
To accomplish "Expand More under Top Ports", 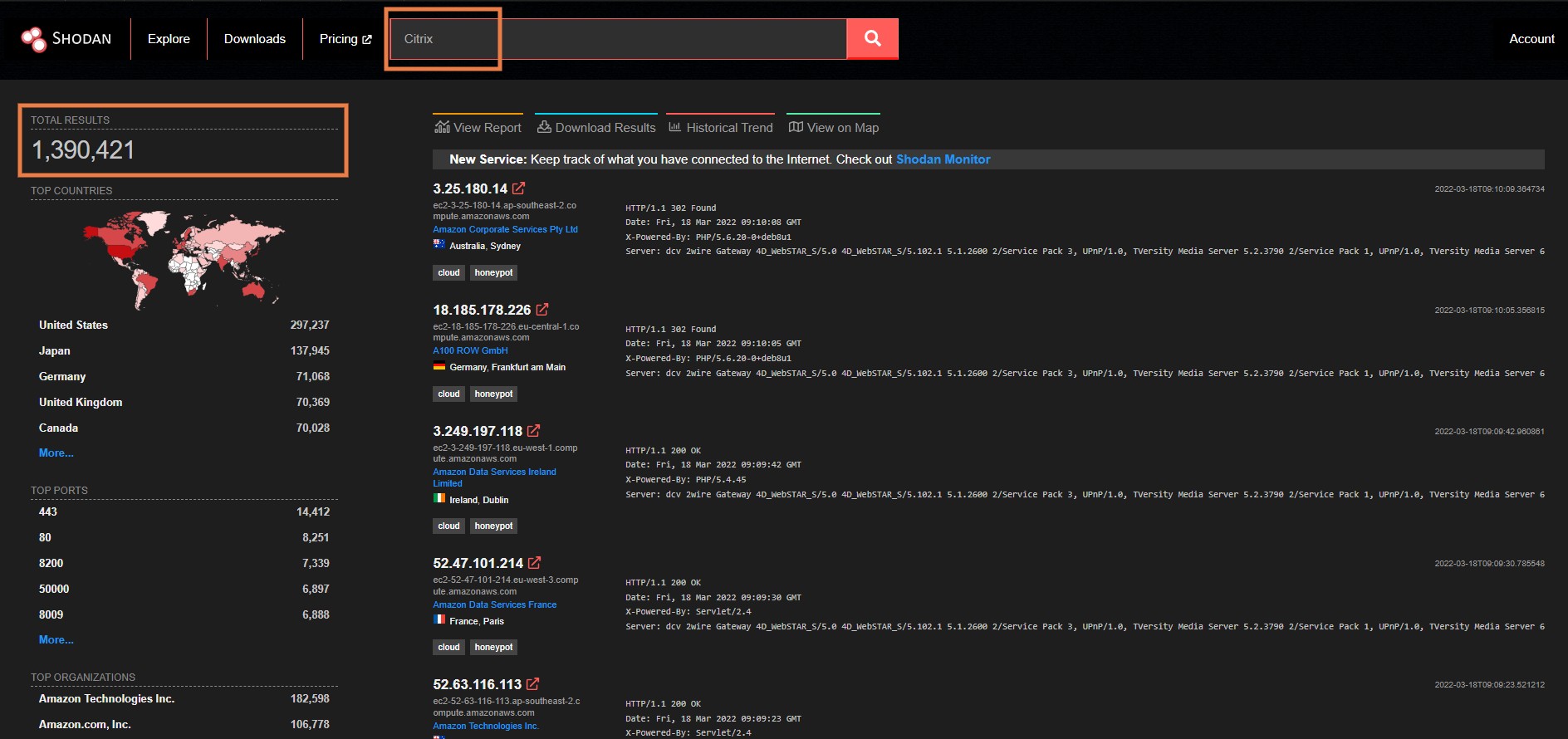I will coord(56,639).
